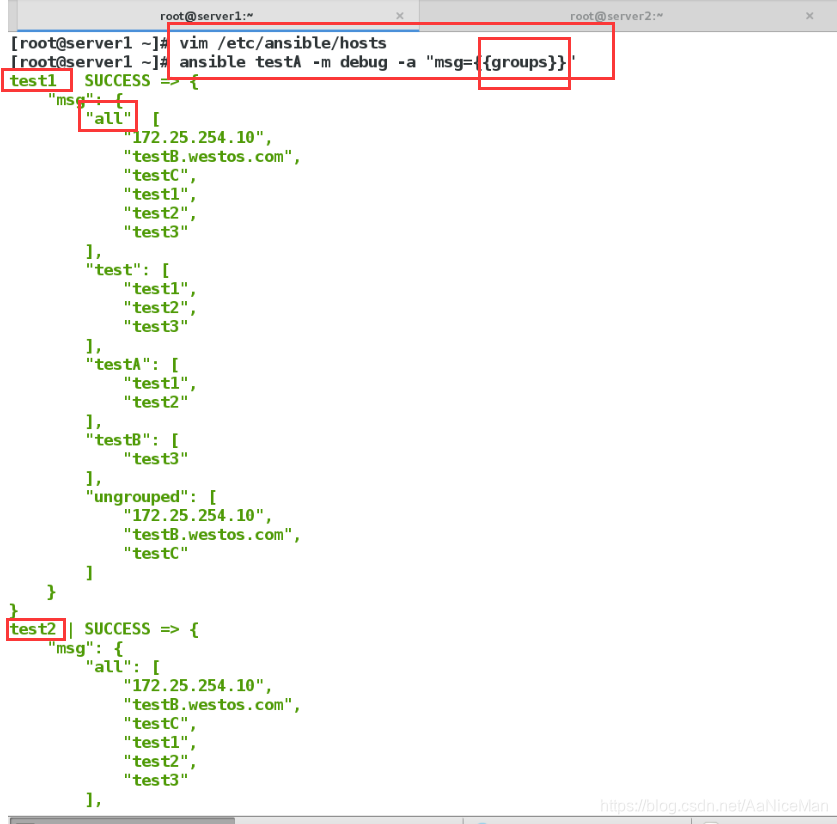Click the "testB" group key

[x=118, y=440]
